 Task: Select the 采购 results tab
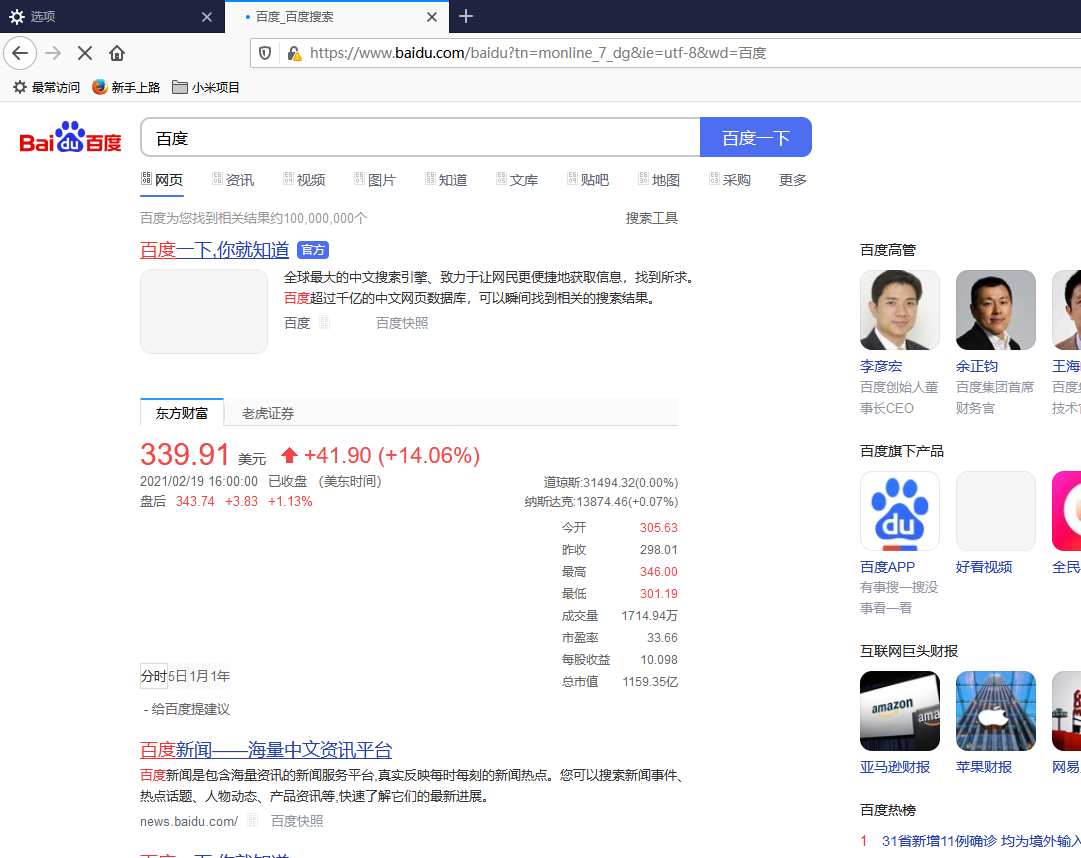tap(730, 180)
